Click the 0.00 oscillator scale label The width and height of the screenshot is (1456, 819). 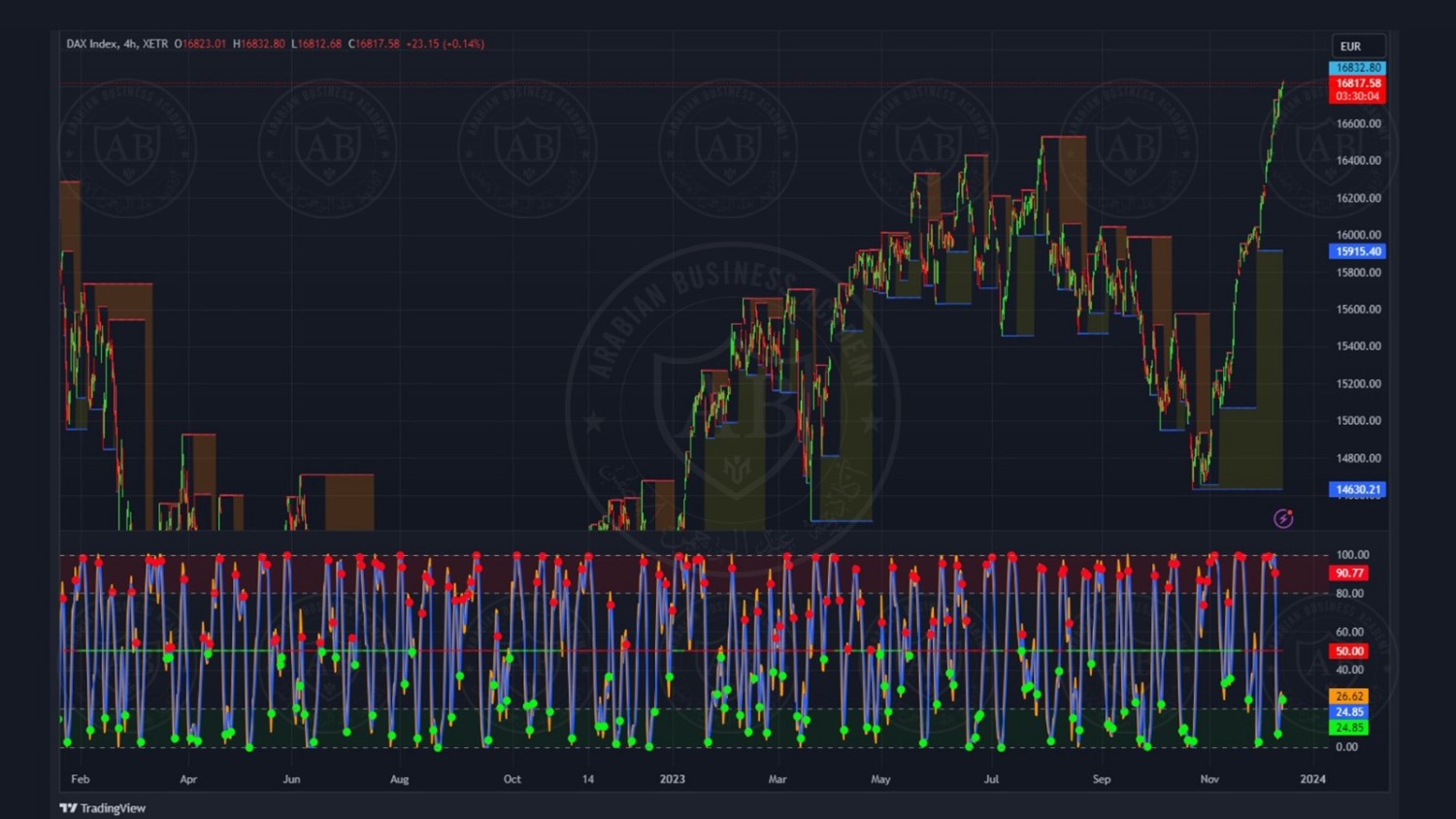tap(1347, 747)
